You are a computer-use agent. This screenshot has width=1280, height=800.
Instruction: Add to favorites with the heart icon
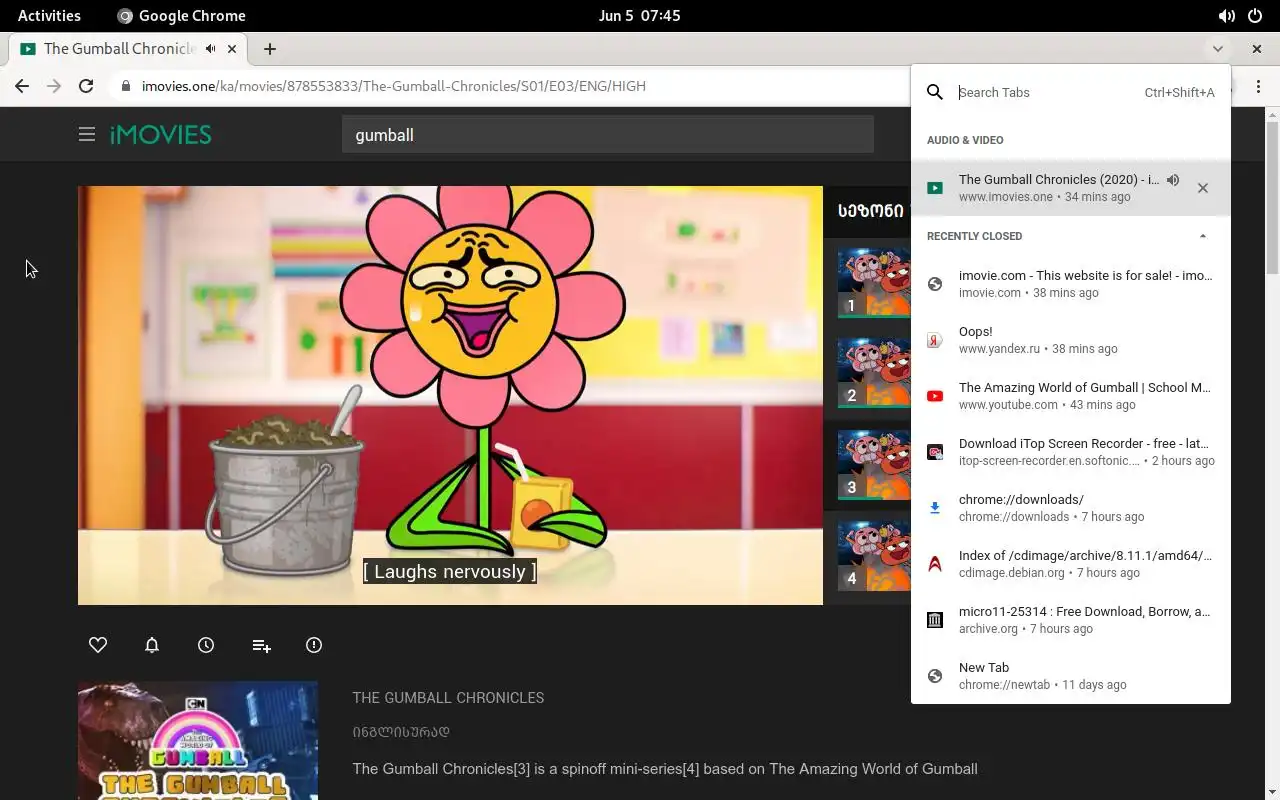pyautogui.click(x=98, y=645)
